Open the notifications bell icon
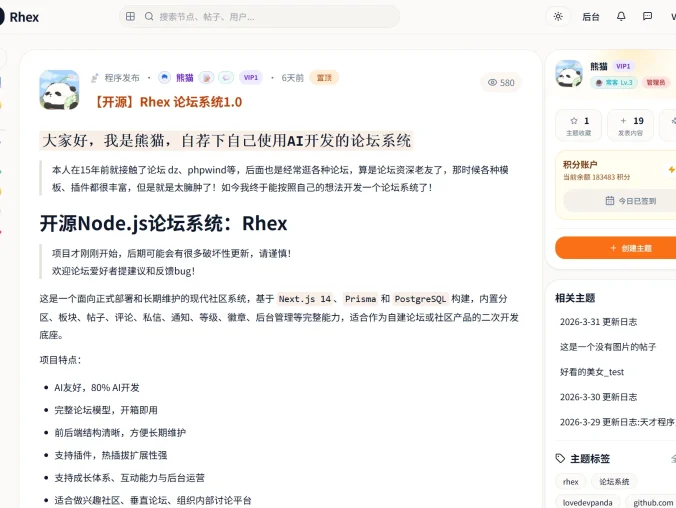 [621, 16]
